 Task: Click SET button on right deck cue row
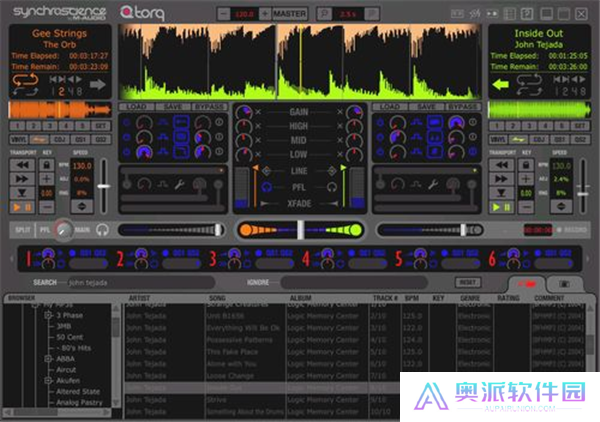pyautogui.click(x=580, y=126)
